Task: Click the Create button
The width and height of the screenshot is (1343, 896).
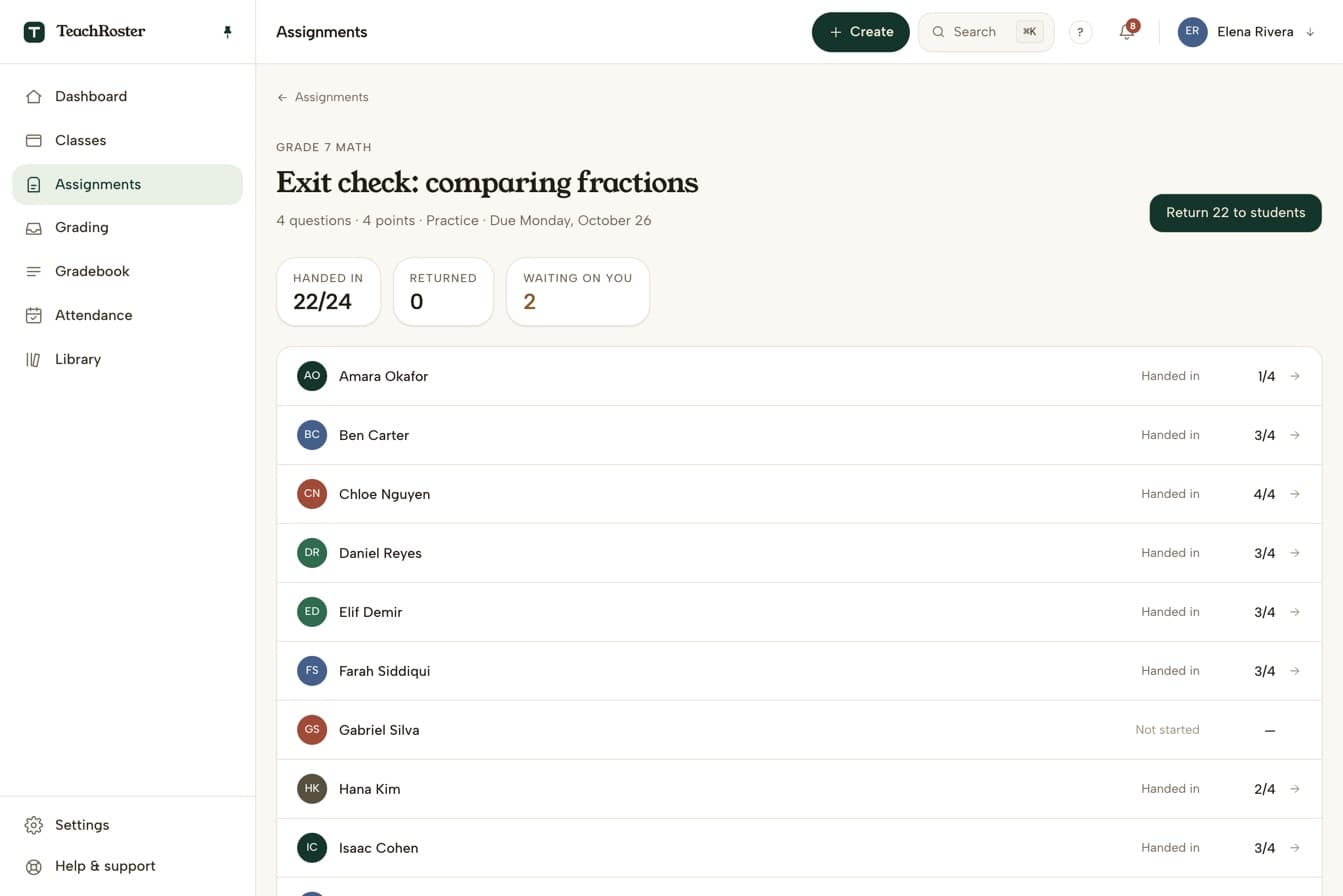Action: click(861, 32)
